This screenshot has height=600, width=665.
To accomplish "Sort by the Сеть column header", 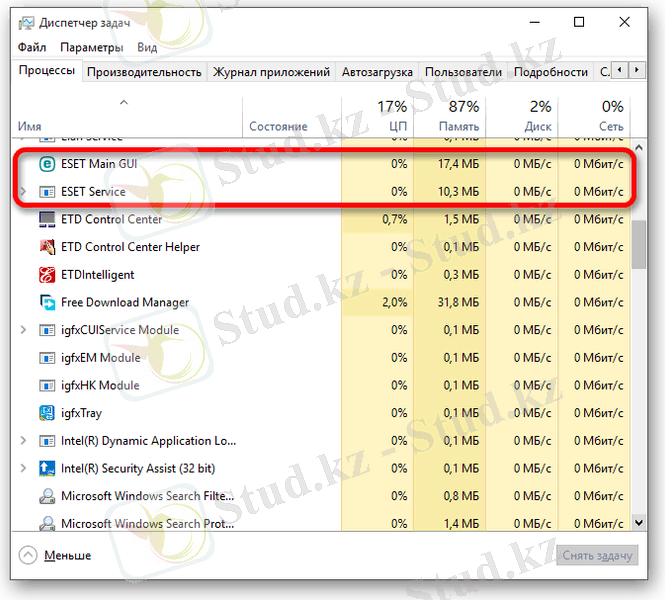I will (x=593, y=117).
